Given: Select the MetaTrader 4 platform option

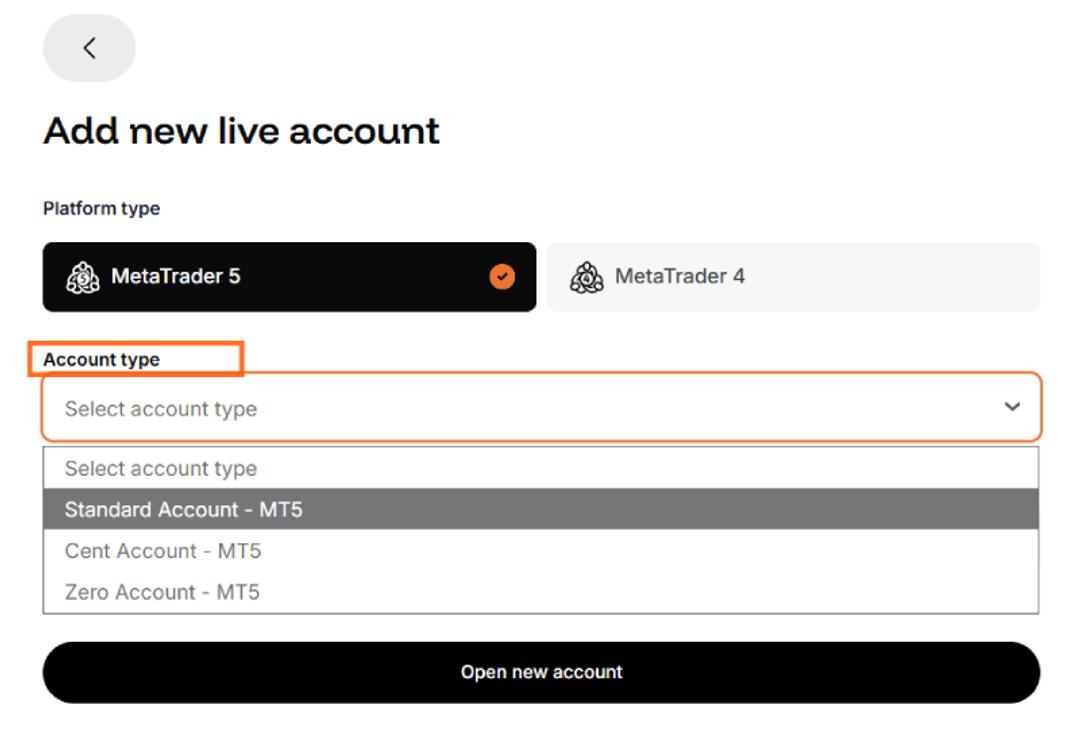Looking at the screenshot, I should (793, 277).
